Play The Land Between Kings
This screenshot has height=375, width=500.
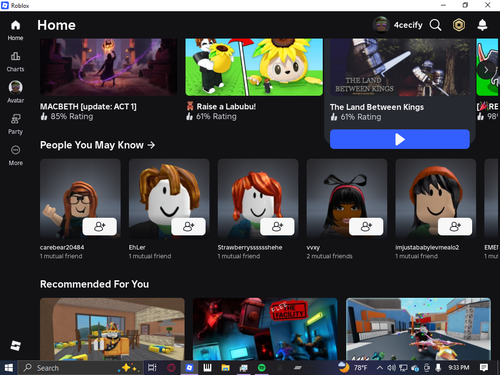[x=400, y=139]
